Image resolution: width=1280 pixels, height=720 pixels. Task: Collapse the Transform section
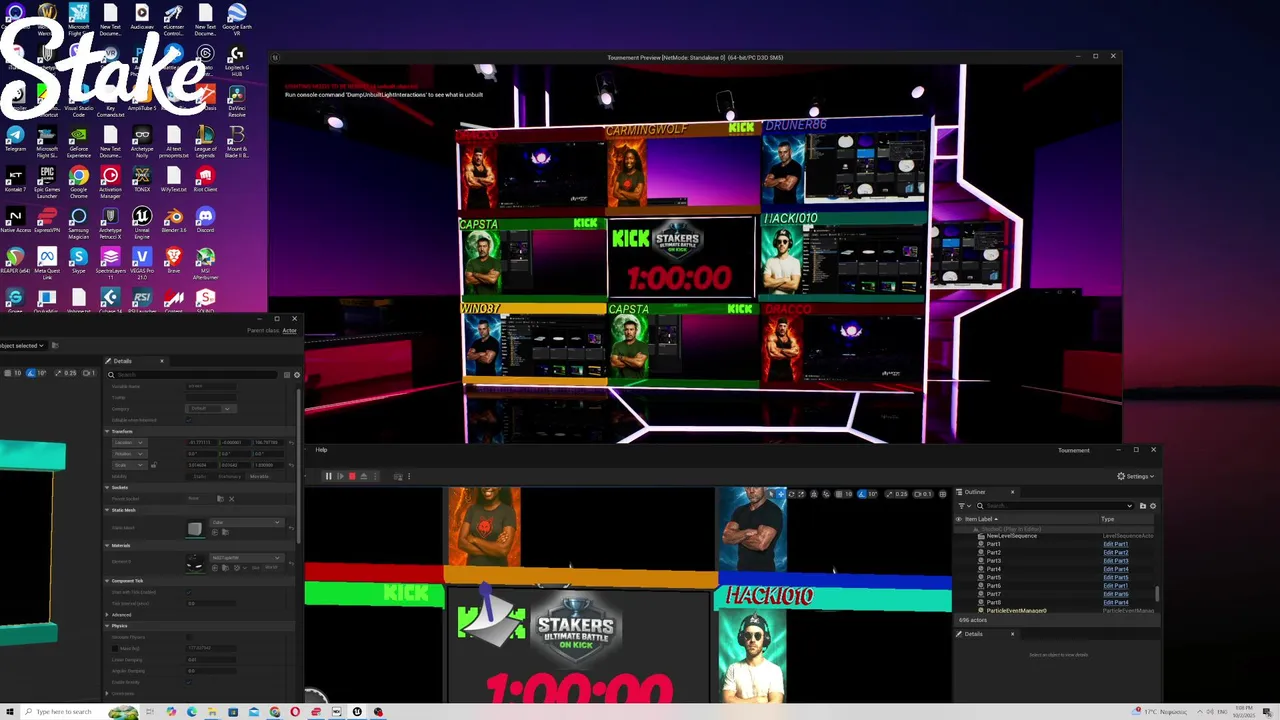pos(107,431)
